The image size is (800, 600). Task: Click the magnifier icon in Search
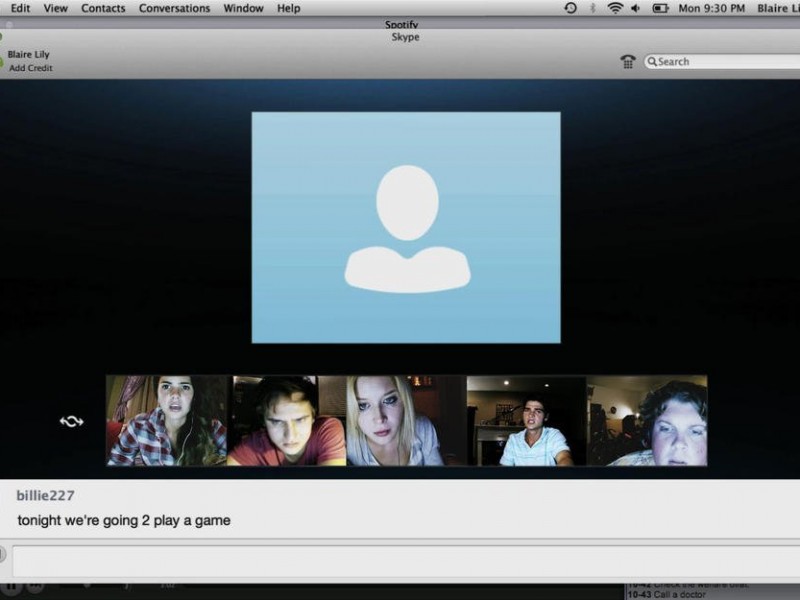click(x=652, y=61)
